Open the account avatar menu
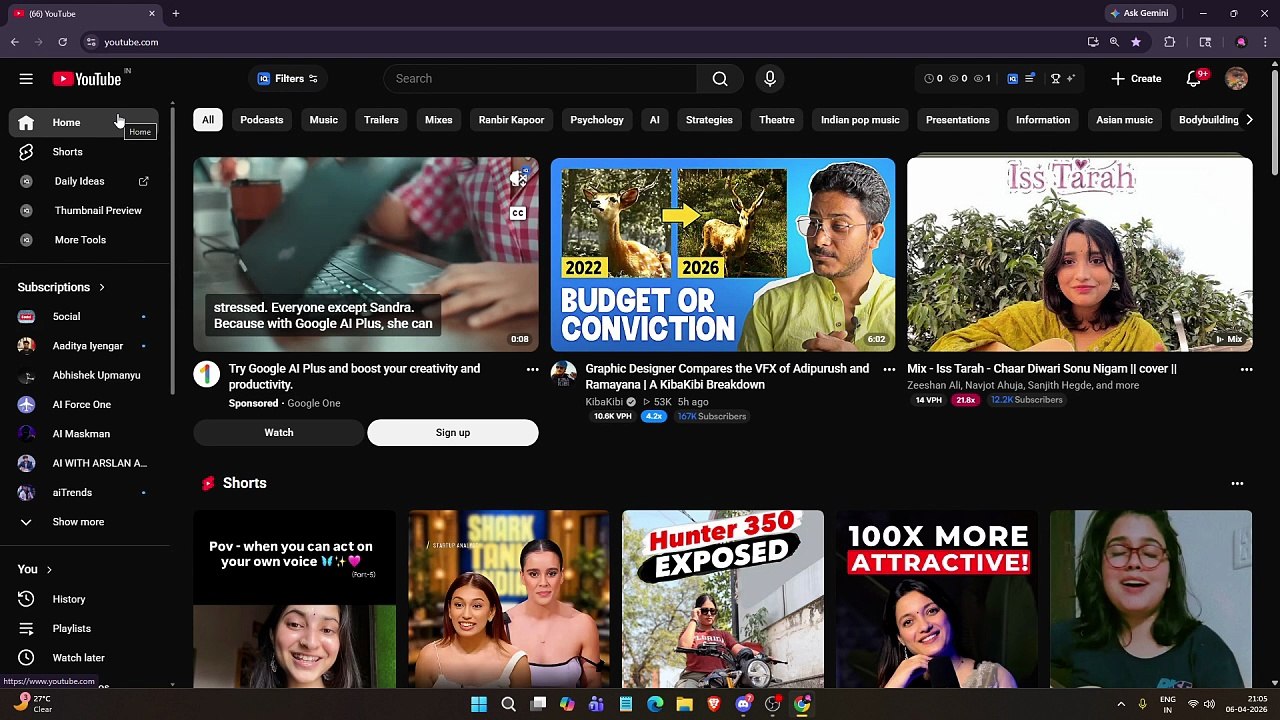Screen dimensions: 1280x720 click(x=1237, y=79)
